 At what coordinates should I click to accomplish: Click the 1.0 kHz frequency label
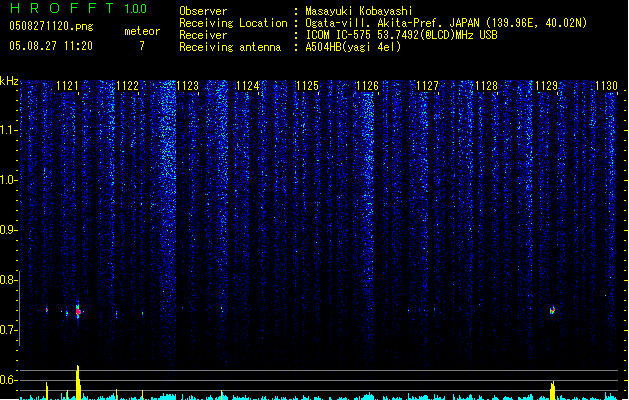click(x=9, y=180)
